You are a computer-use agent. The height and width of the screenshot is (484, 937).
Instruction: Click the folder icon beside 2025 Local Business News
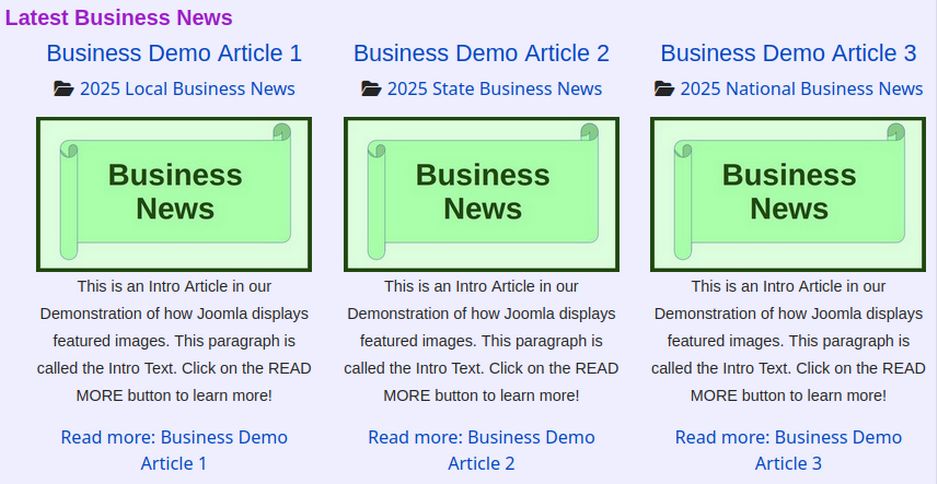tap(63, 89)
